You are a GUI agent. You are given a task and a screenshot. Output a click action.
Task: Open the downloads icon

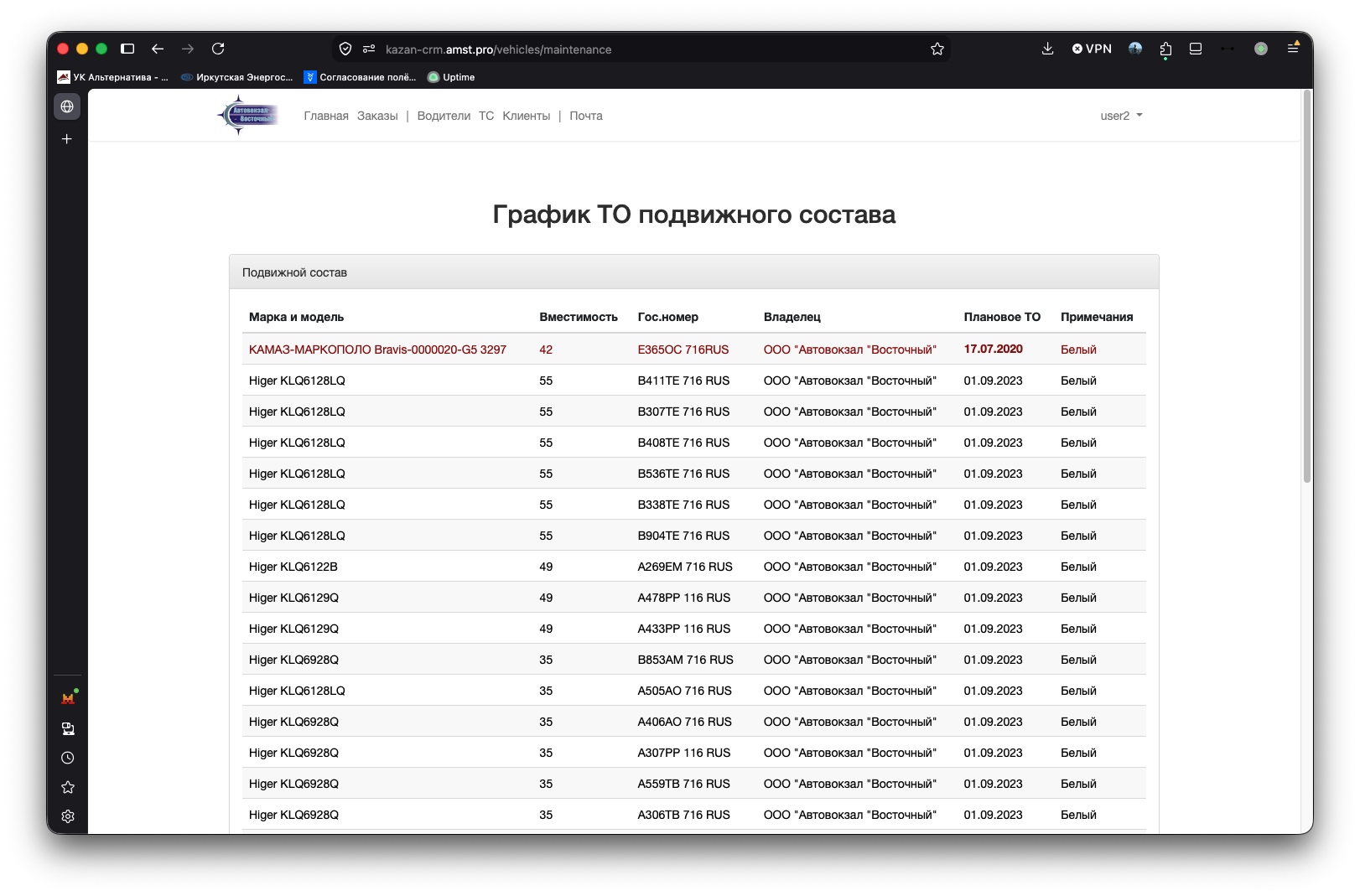coord(1047,49)
